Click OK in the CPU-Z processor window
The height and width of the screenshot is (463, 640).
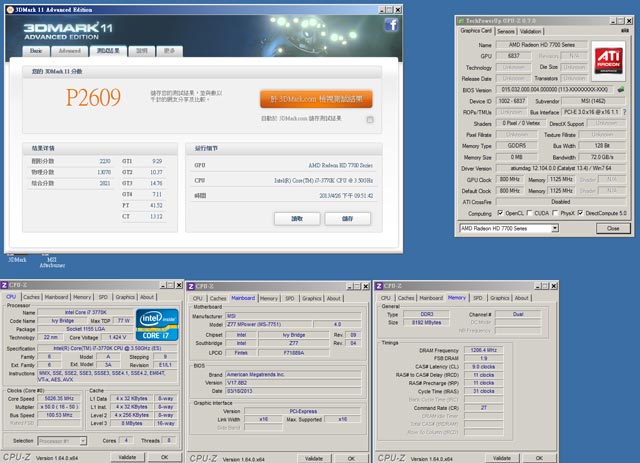coord(164,457)
